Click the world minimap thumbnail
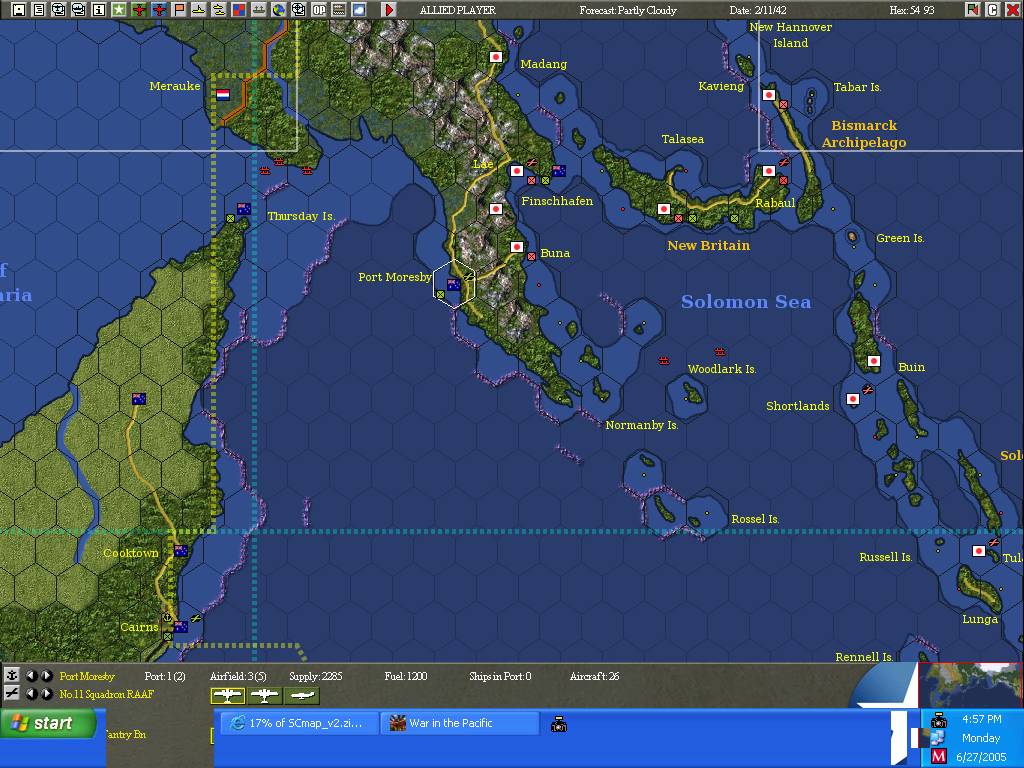1024x768 pixels. tap(970, 684)
